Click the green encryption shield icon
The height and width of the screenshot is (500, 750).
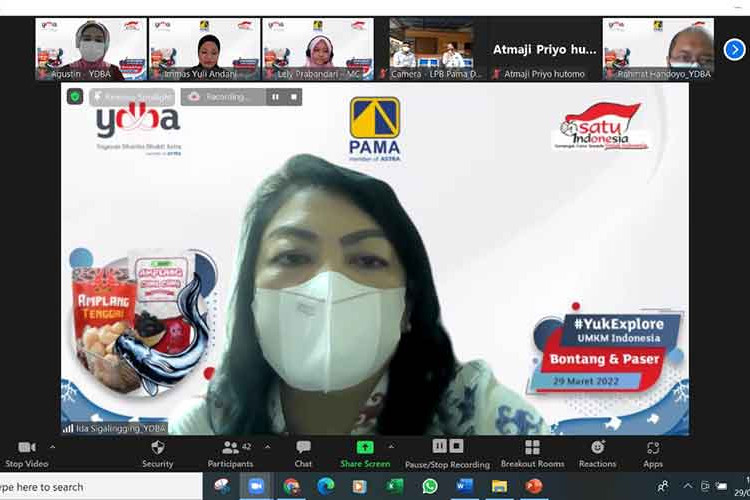tap(75, 97)
